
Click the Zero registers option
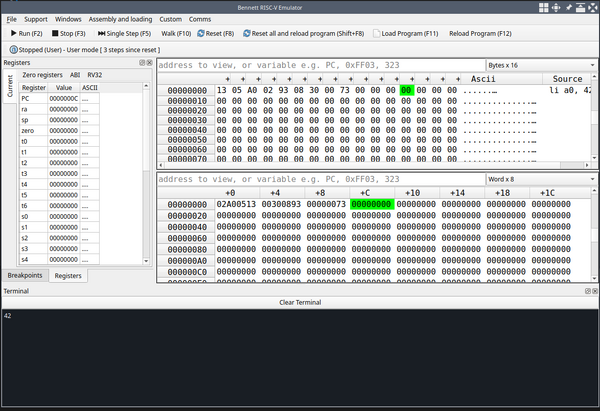pyautogui.click(x=42, y=75)
